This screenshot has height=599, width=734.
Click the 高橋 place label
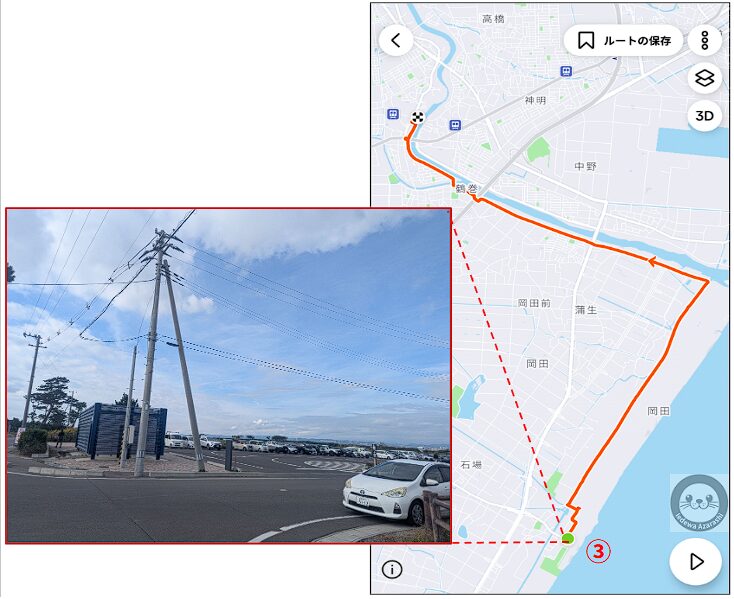coord(493,19)
